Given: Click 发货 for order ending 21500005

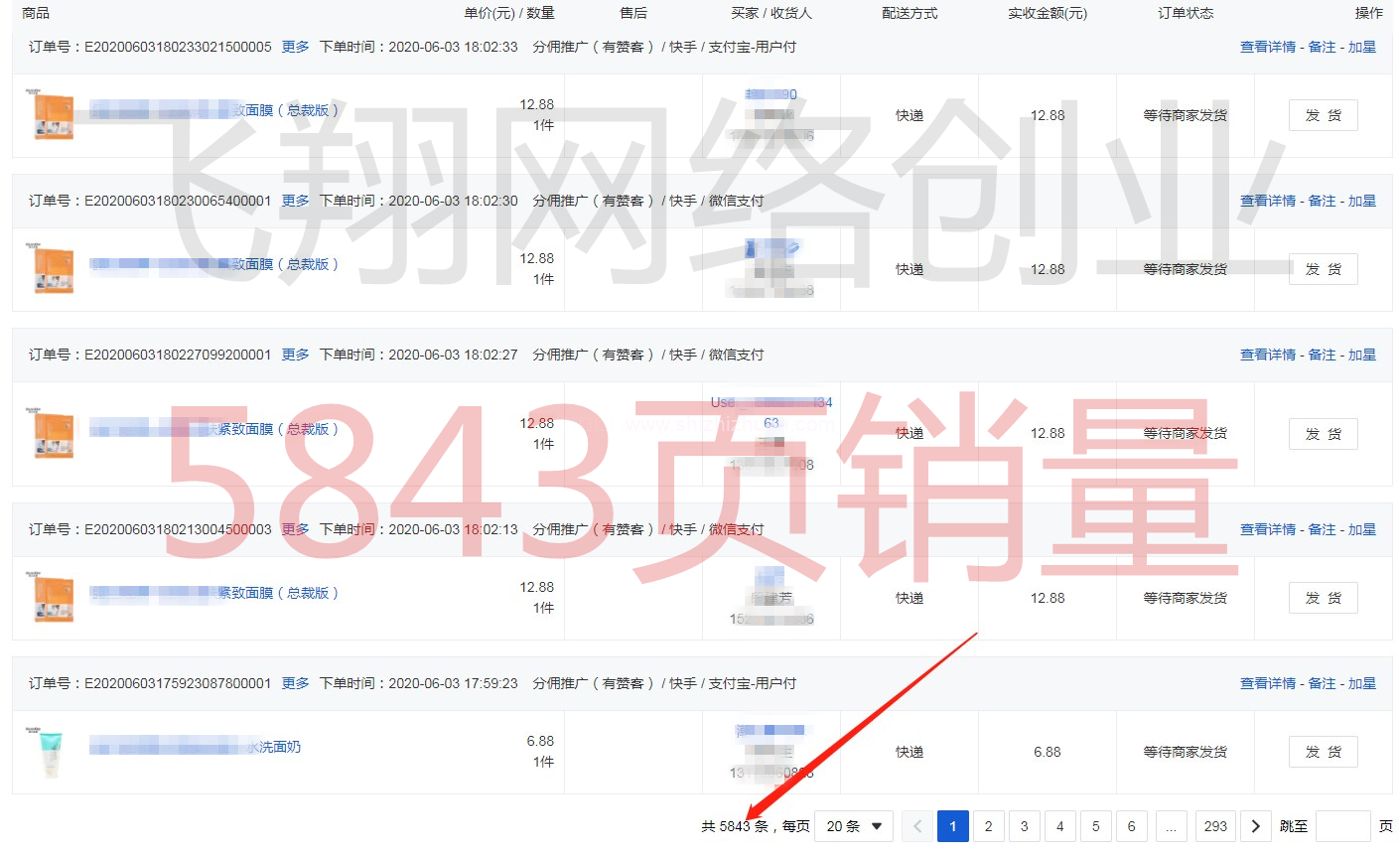Looking at the screenshot, I should [x=1323, y=115].
